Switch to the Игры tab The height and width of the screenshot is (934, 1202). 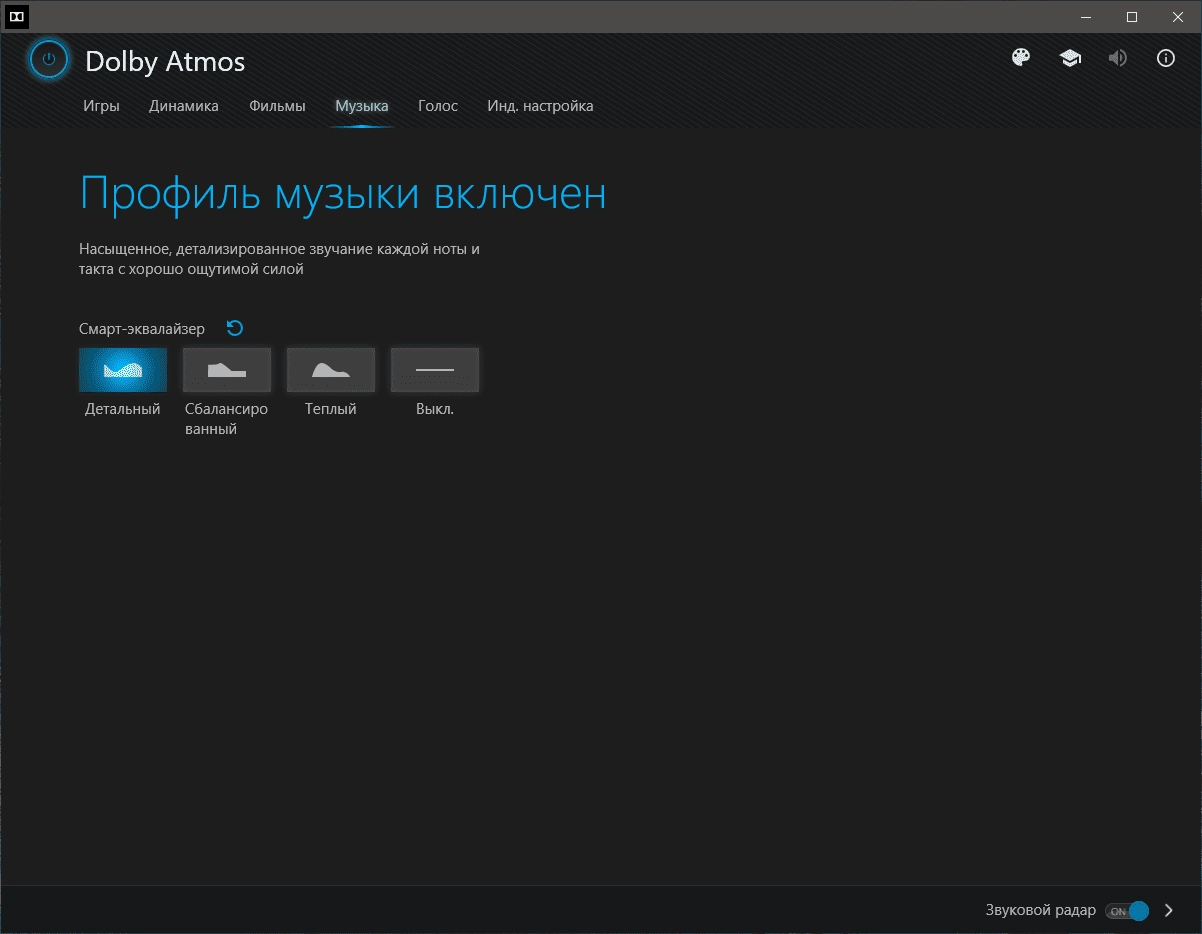point(102,106)
